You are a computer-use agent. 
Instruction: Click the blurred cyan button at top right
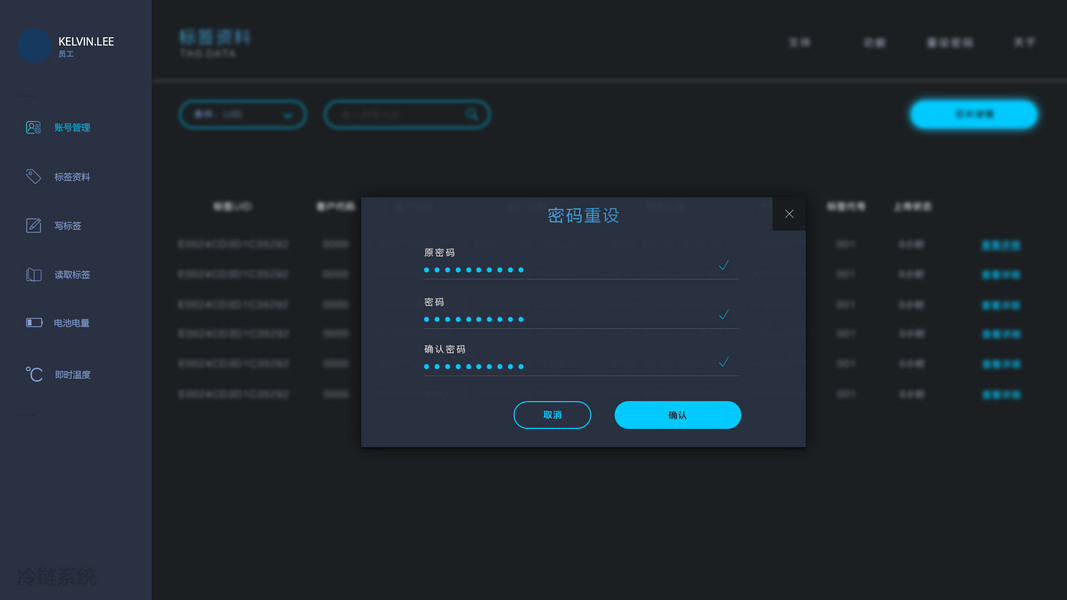974,114
